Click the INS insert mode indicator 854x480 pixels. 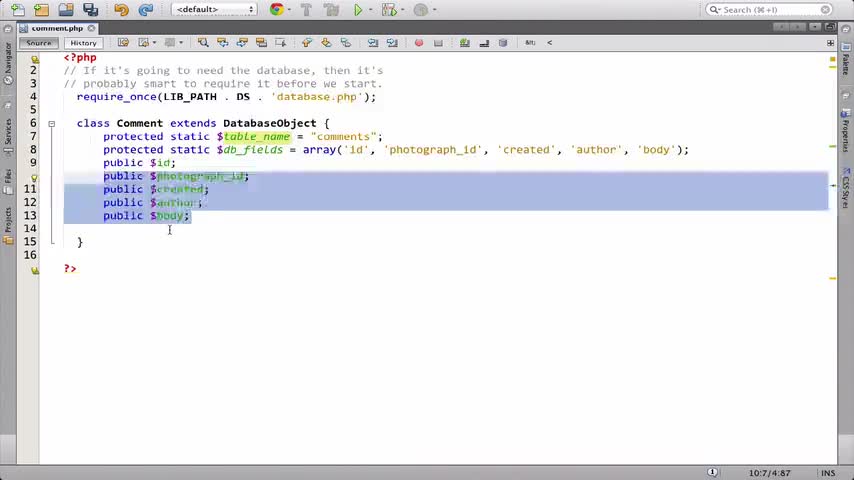(828, 473)
